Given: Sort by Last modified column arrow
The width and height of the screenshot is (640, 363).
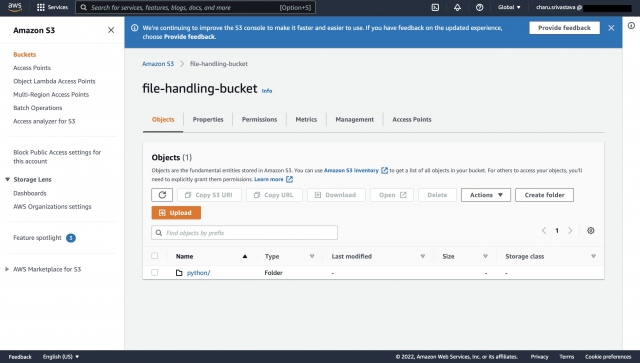Looking at the screenshot, I should coord(422,256).
